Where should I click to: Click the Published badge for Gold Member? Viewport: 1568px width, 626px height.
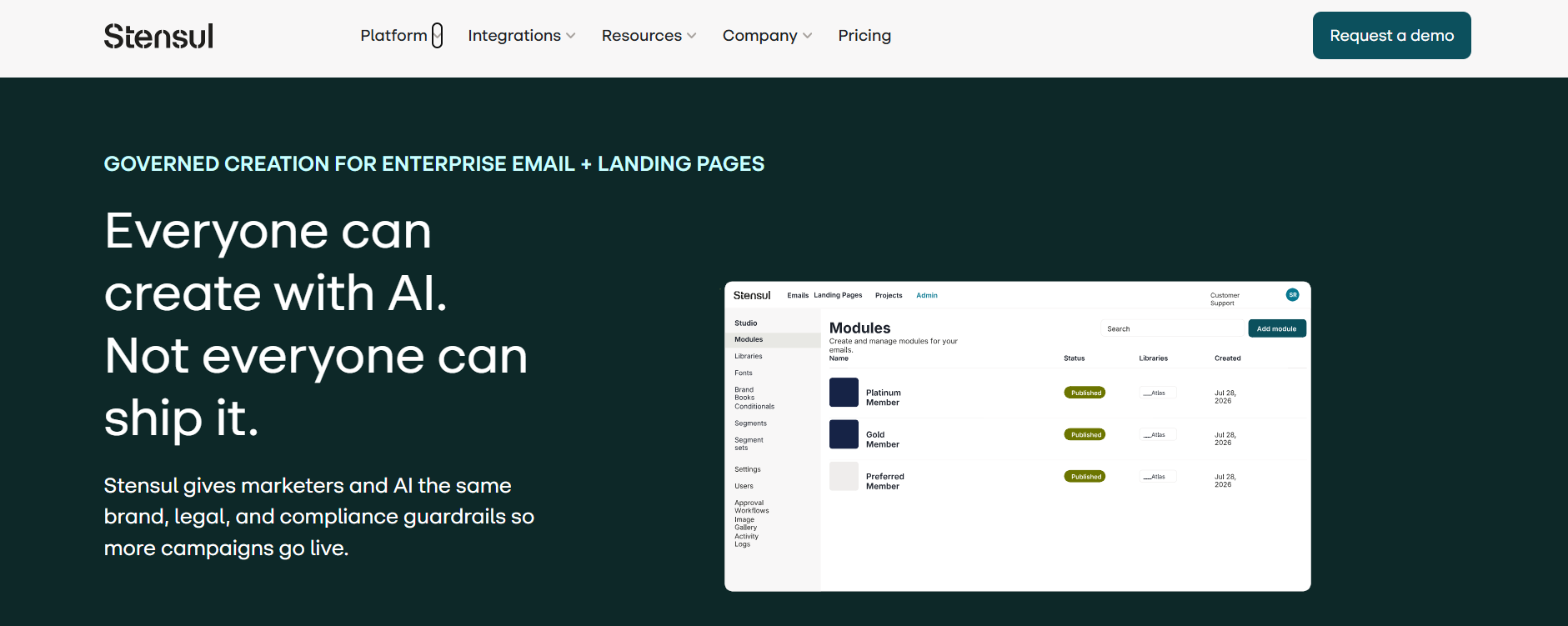click(x=1085, y=434)
